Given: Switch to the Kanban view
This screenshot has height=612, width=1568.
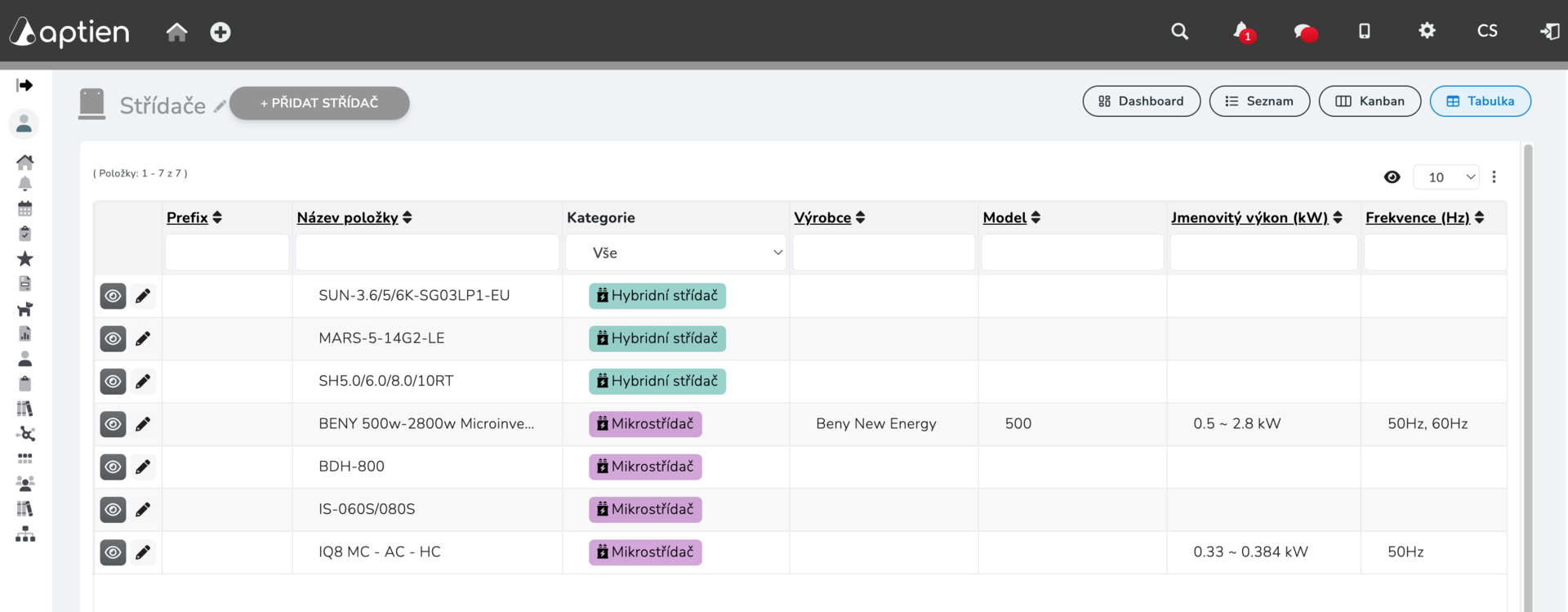Looking at the screenshot, I should pyautogui.click(x=1370, y=101).
